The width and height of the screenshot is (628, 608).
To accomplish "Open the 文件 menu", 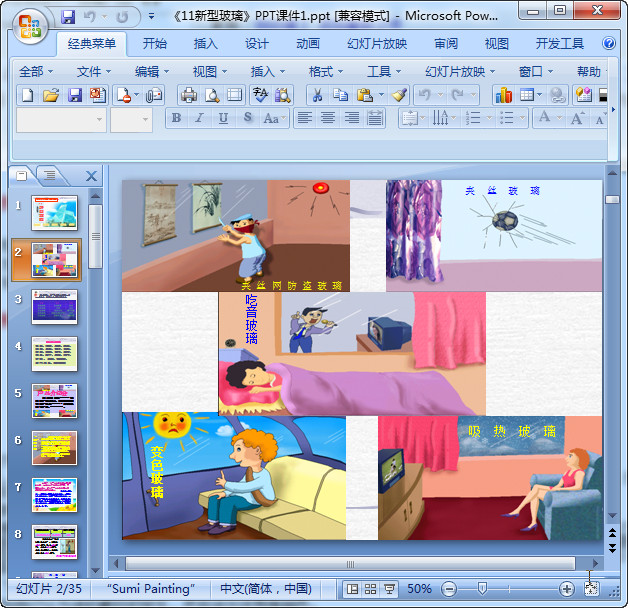I will click(x=93, y=72).
